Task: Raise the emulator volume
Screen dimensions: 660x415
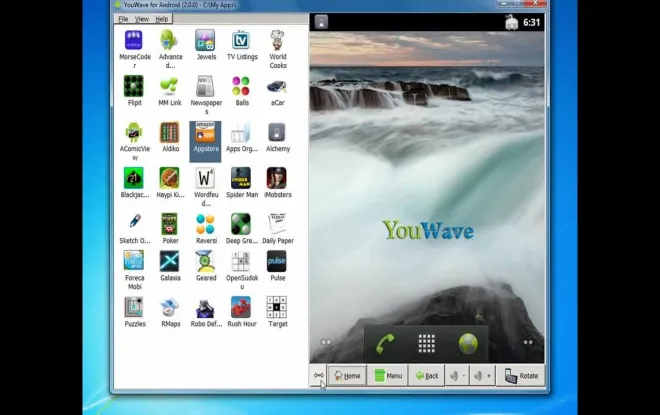Action: click(x=482, y=375)
